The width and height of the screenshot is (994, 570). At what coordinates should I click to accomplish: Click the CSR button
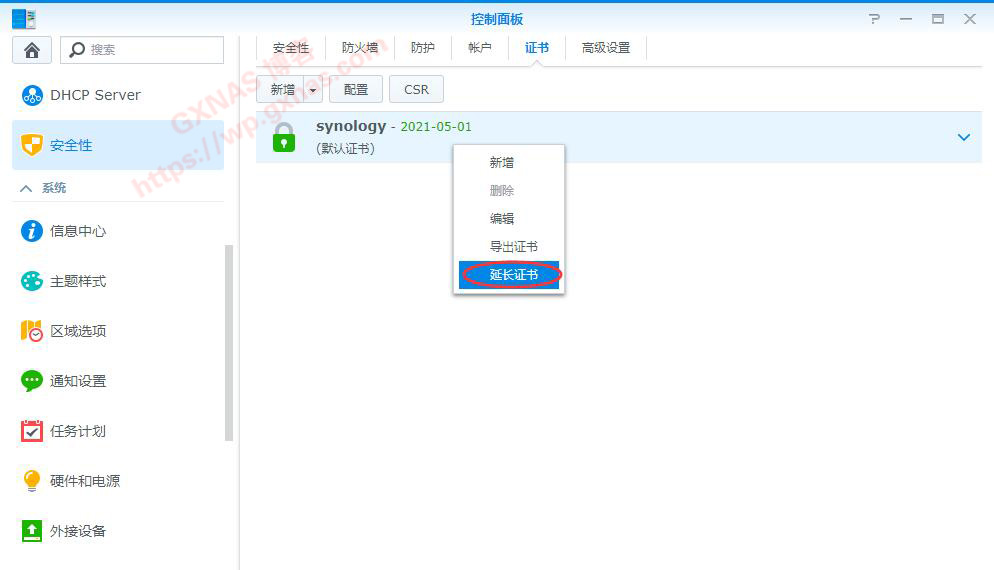[416, 90]
